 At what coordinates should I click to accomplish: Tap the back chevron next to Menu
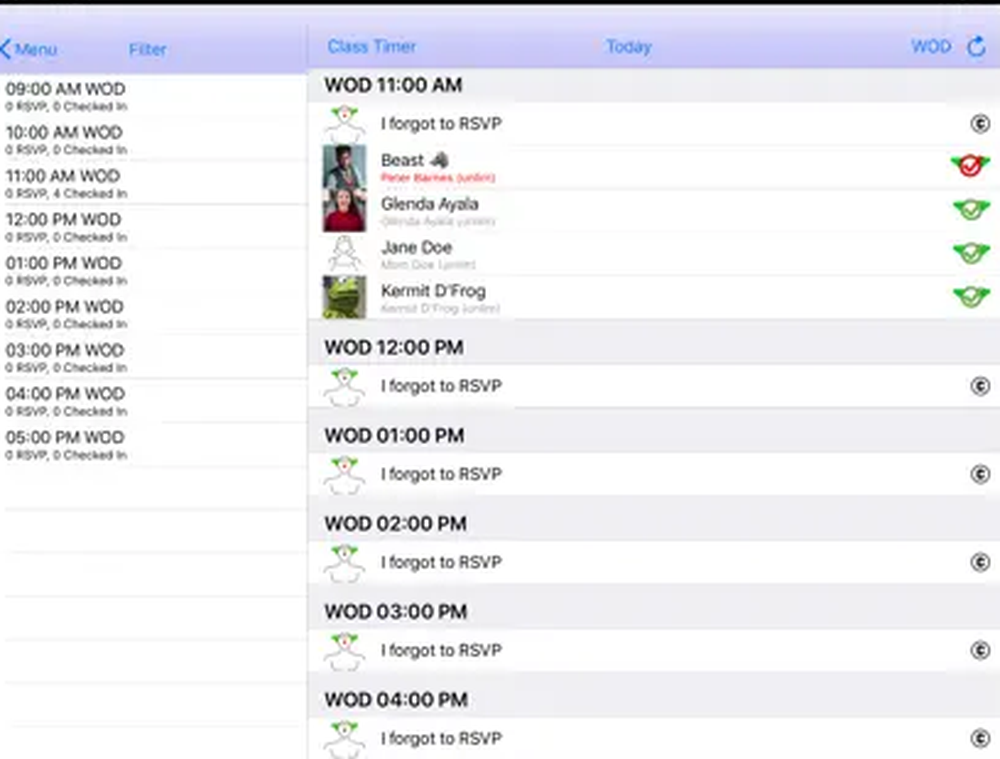(6, 48)
